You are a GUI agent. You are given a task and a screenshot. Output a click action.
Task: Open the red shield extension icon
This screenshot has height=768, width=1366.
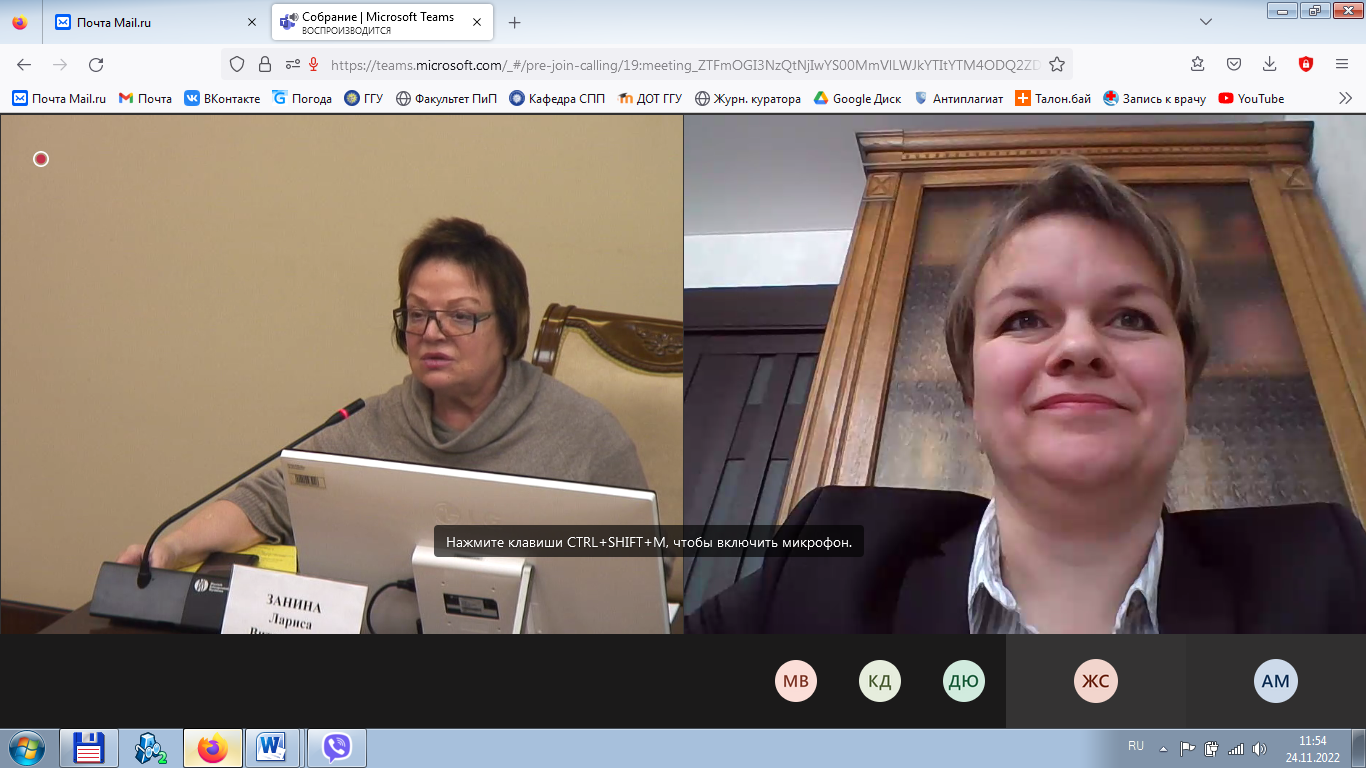[1306, 64]
